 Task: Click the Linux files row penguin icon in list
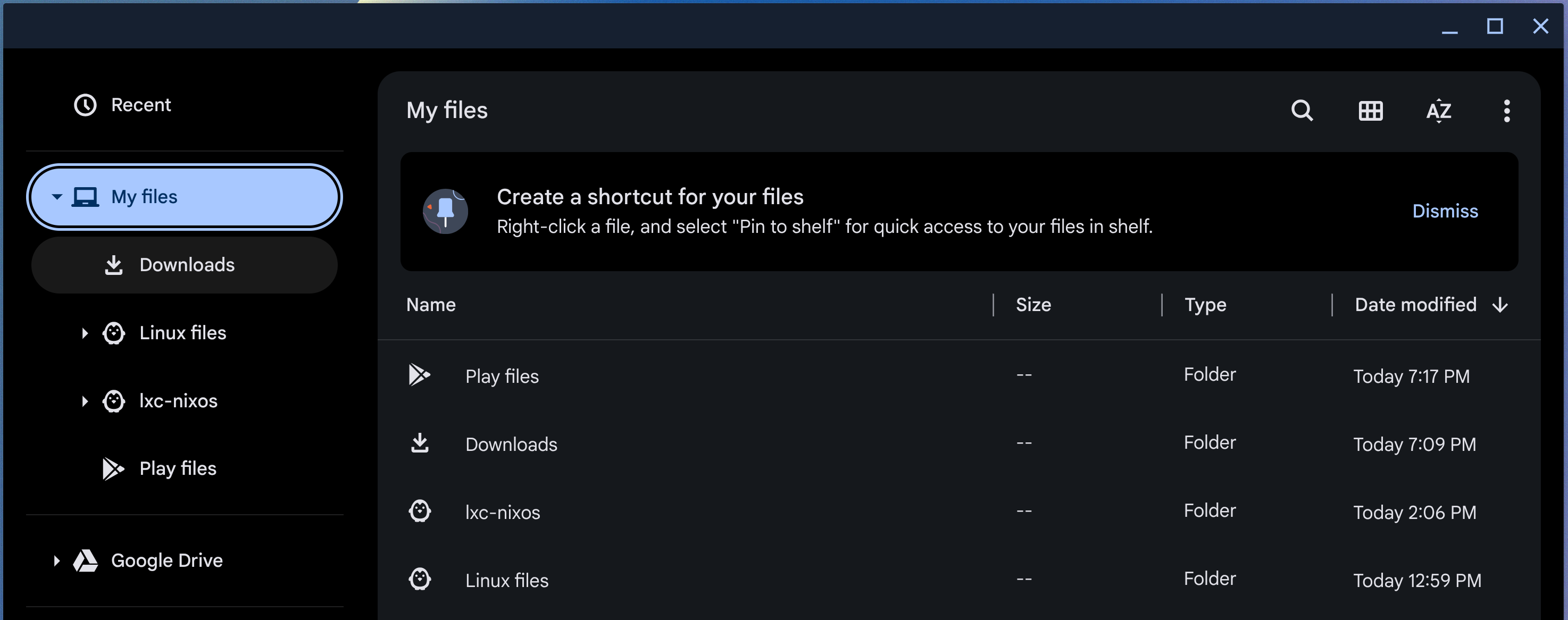coord(419,579)
